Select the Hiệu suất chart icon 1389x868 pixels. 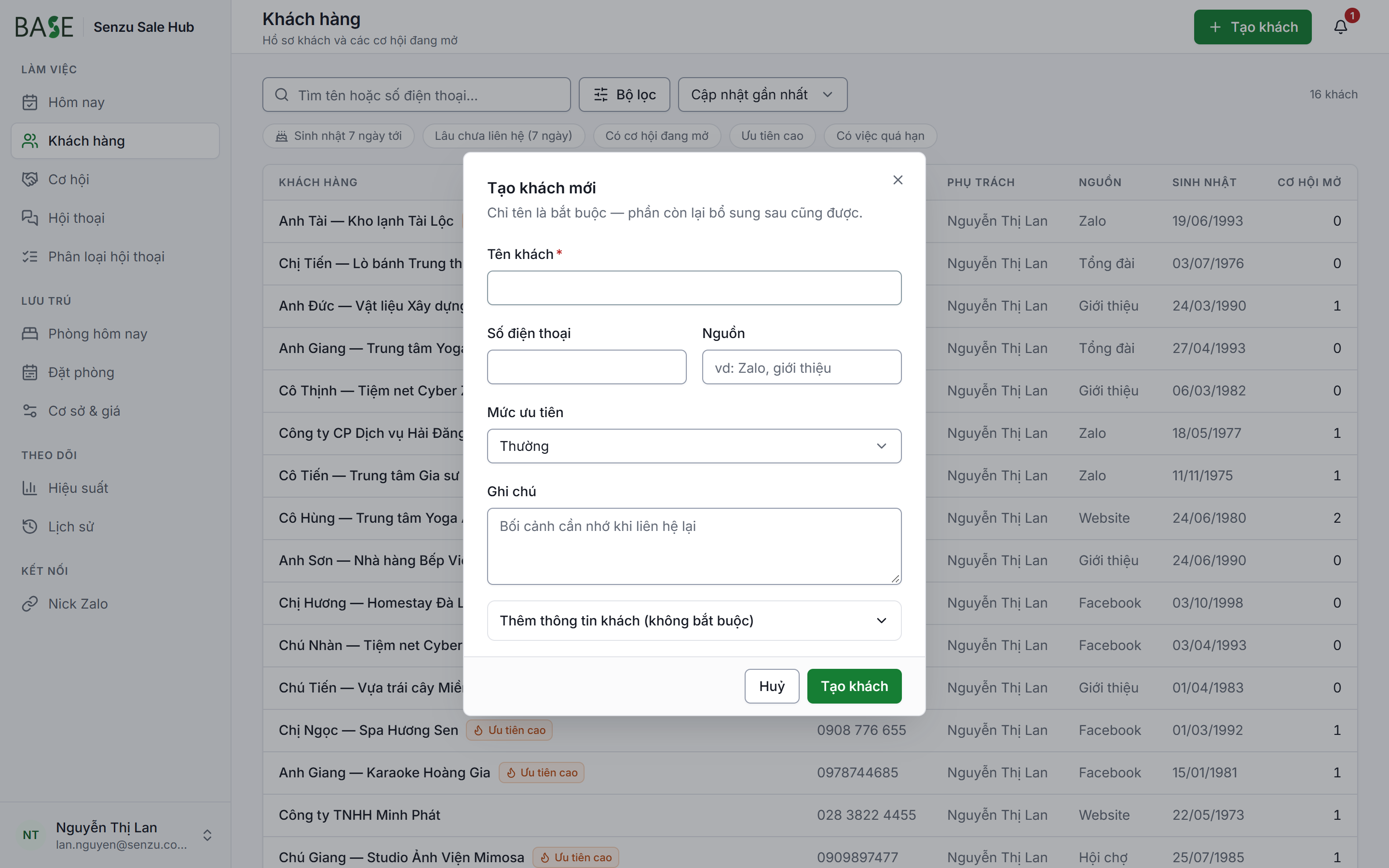click(30, 488)
